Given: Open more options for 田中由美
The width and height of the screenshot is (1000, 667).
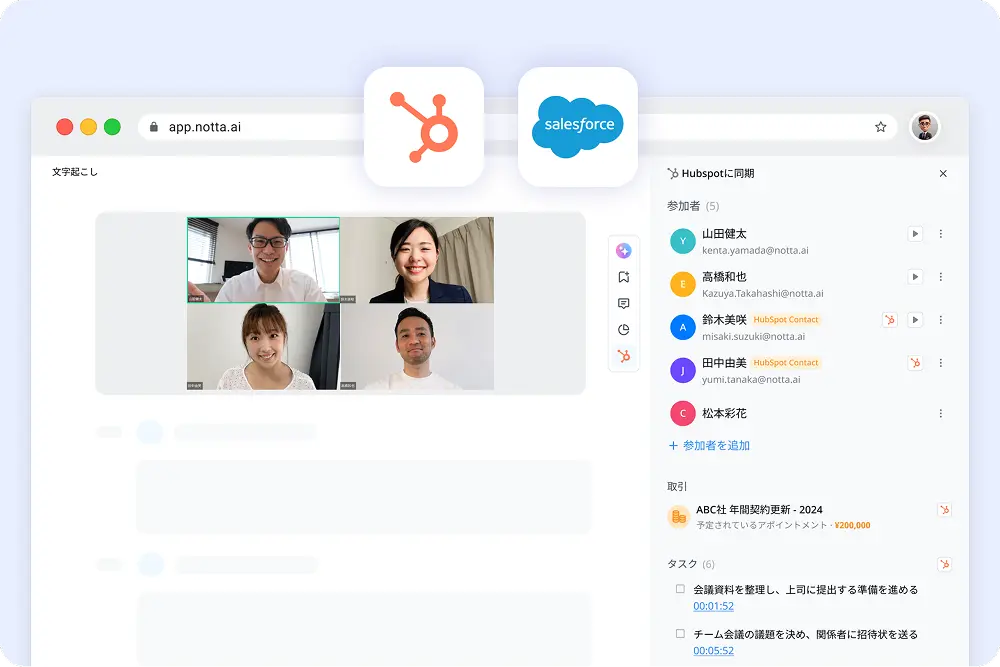Looking at the screenshot, I should point(941,363).
